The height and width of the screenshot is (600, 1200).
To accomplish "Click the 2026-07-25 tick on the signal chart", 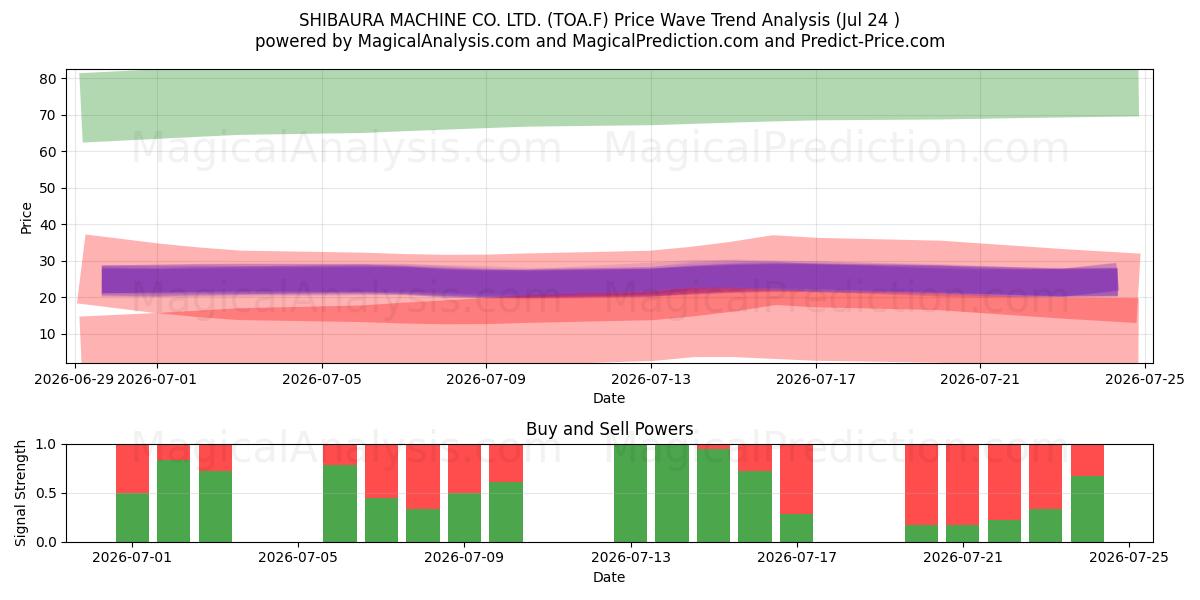I will tap(1129, 558).
